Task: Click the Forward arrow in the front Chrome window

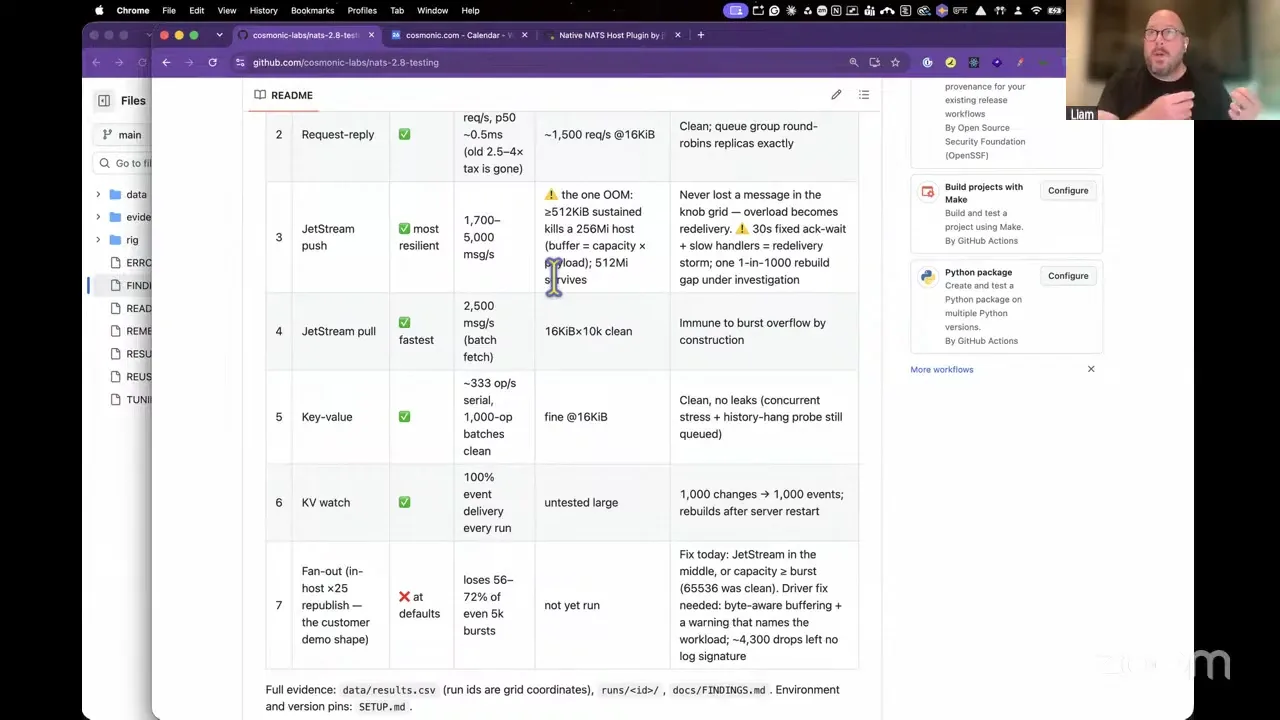Action: pos(189,62)
